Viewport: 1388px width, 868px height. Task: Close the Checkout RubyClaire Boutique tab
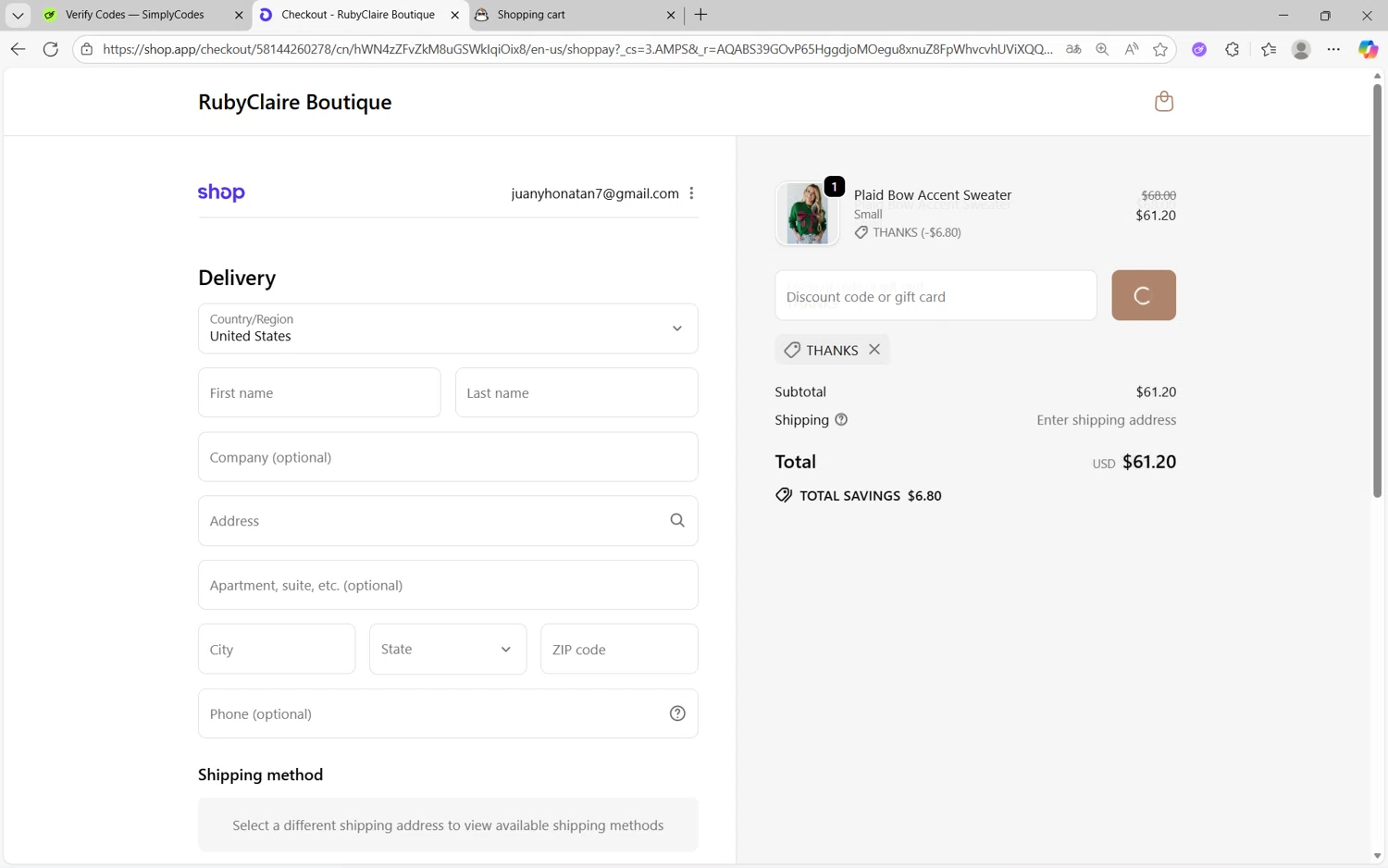coord(454,15)
